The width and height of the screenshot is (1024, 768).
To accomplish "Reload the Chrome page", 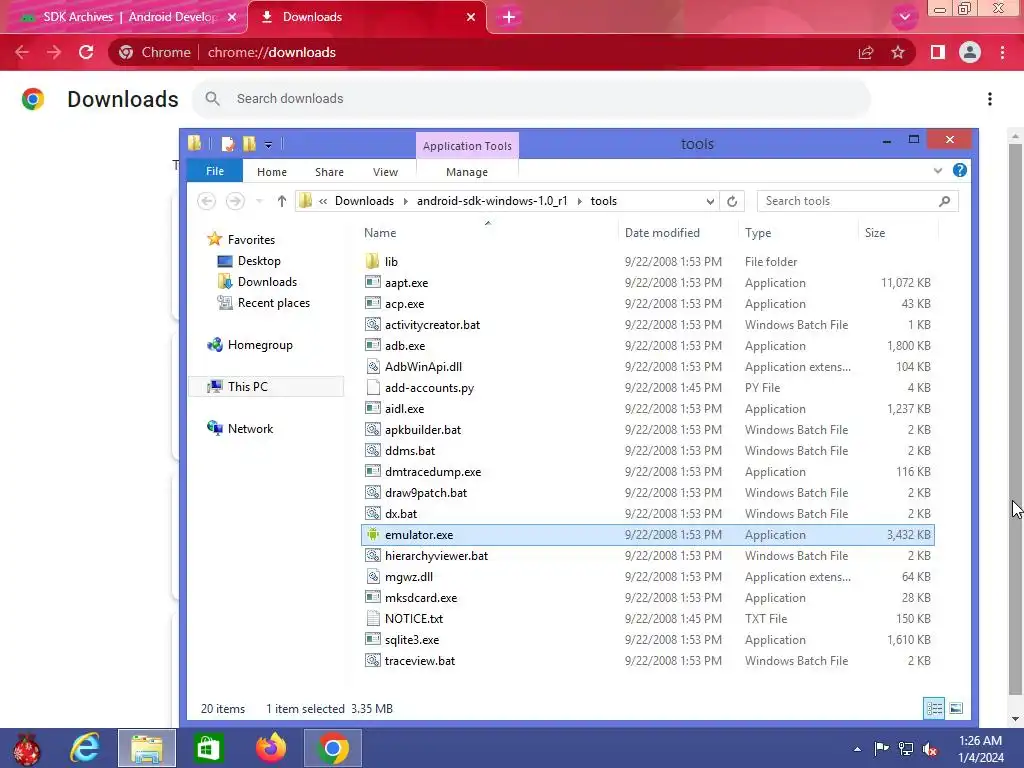I will [x=86, y=52].
